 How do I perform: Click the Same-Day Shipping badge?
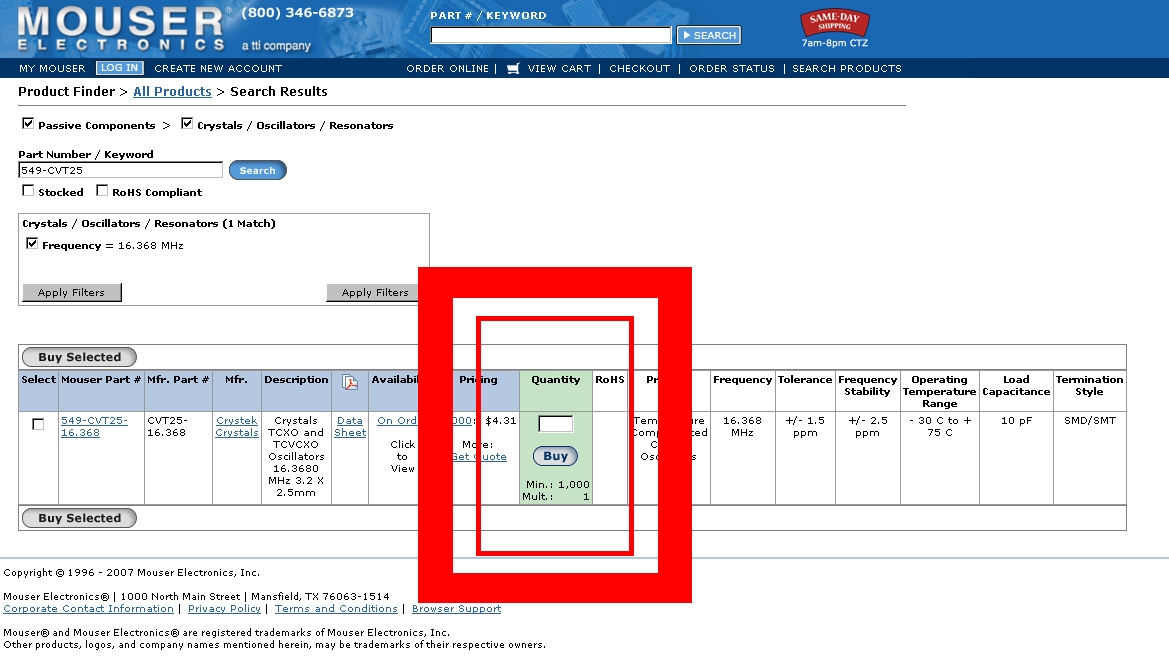click(834, 23)
